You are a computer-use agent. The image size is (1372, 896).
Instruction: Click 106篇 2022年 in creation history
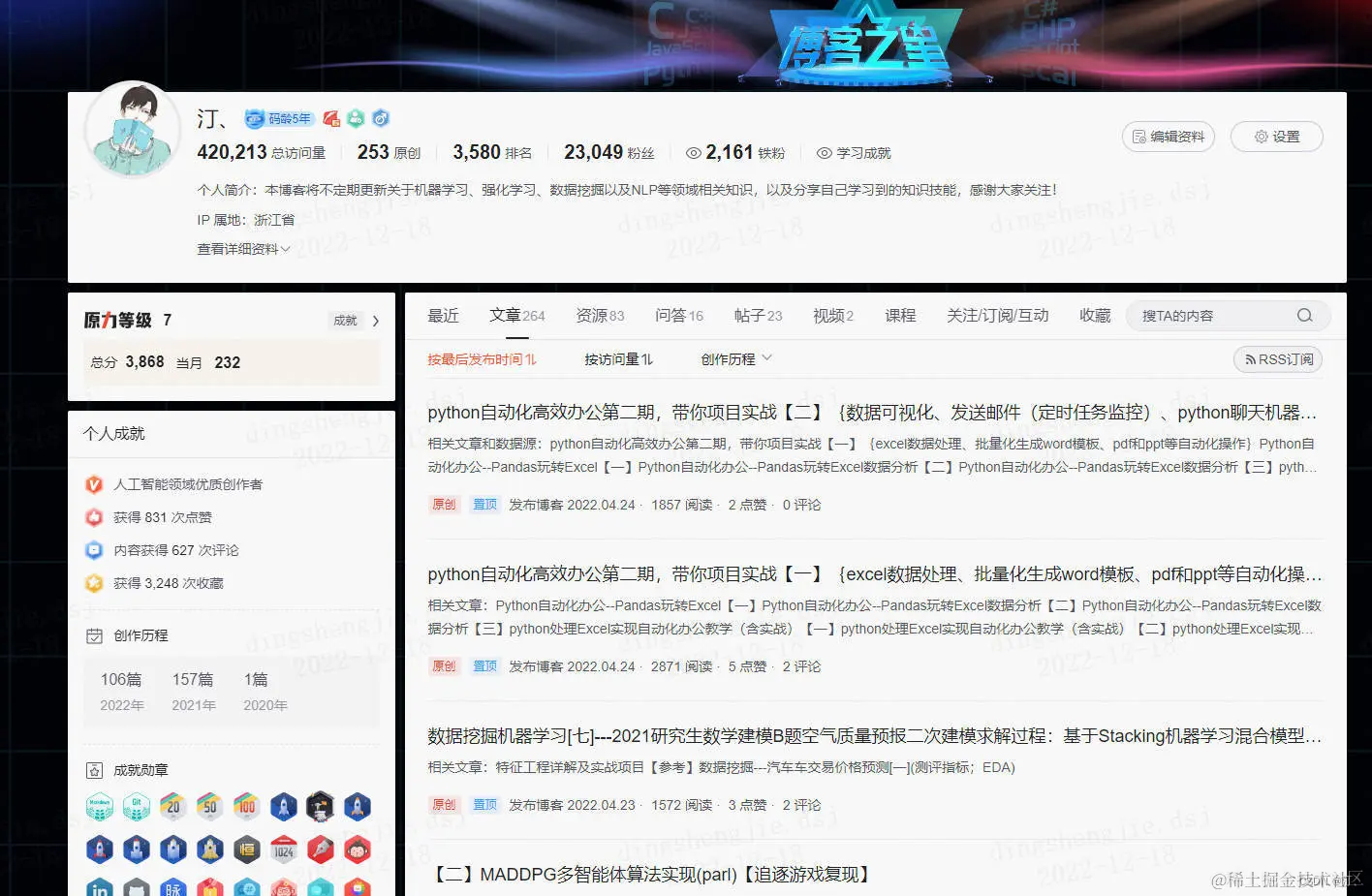[122, 692]
